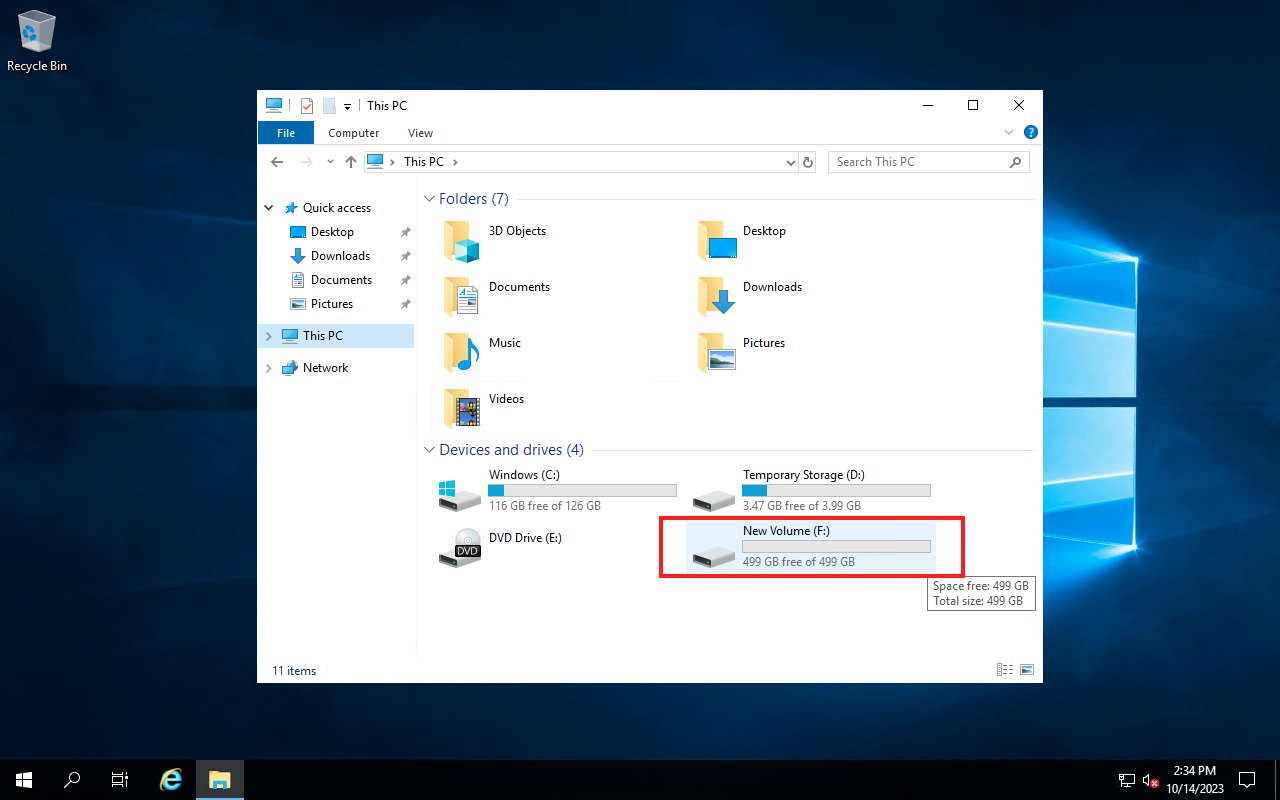Open Documents in Quick access
The height and width of the screenshot is (800, 1280).
coord(341,280)
